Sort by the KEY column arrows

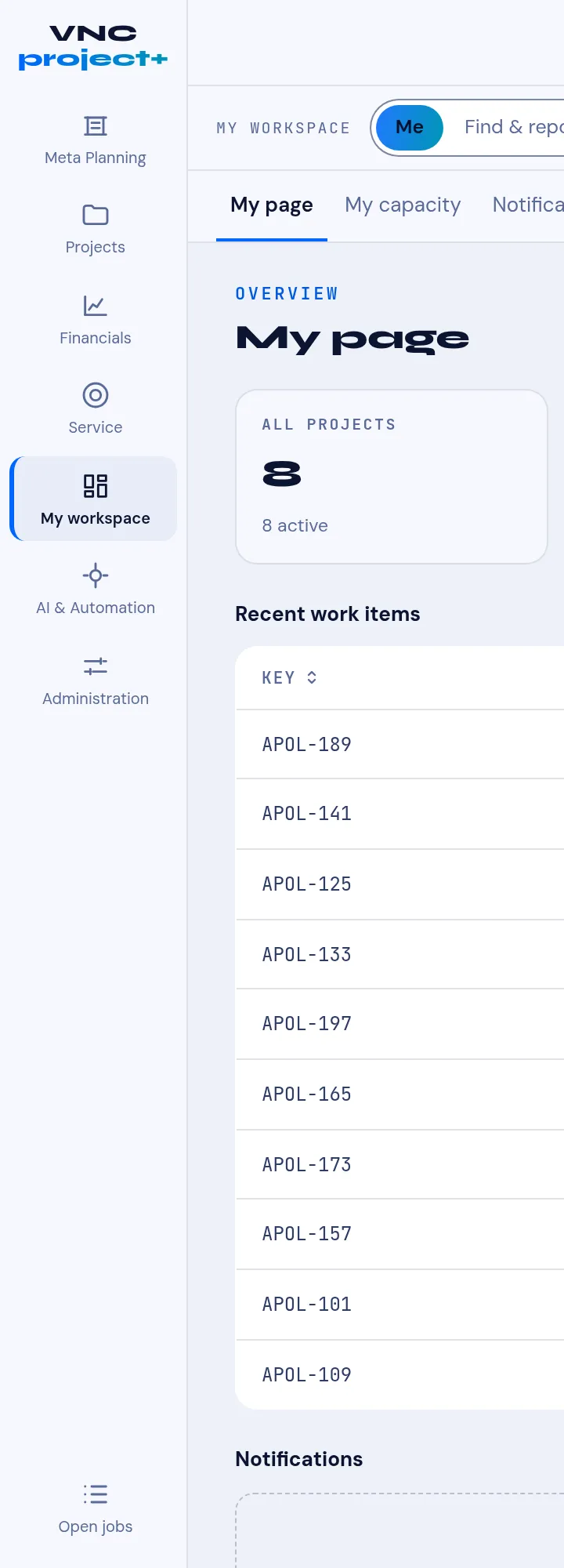click(x=312, y=677)
